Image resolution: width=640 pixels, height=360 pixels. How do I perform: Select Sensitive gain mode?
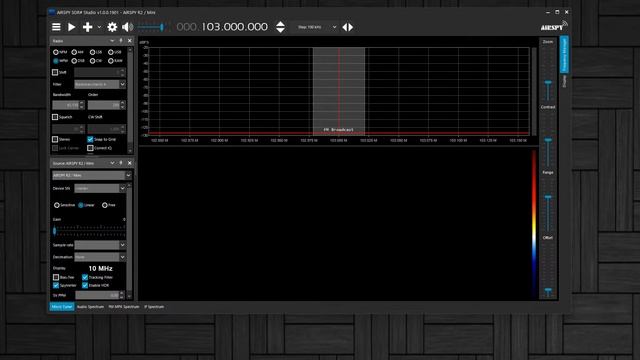[64, 205]
